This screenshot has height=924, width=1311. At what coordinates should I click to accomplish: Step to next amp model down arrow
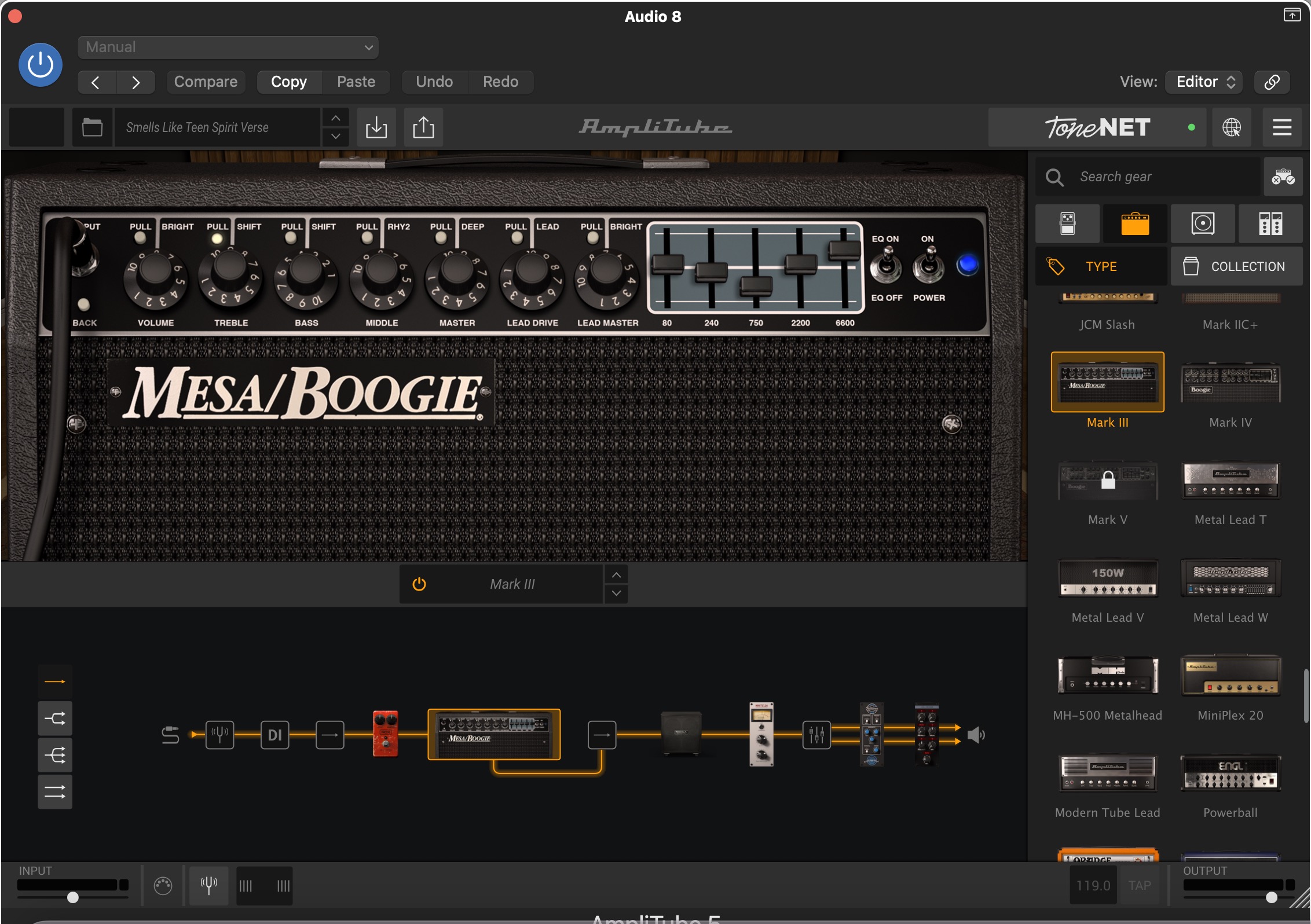617,593
